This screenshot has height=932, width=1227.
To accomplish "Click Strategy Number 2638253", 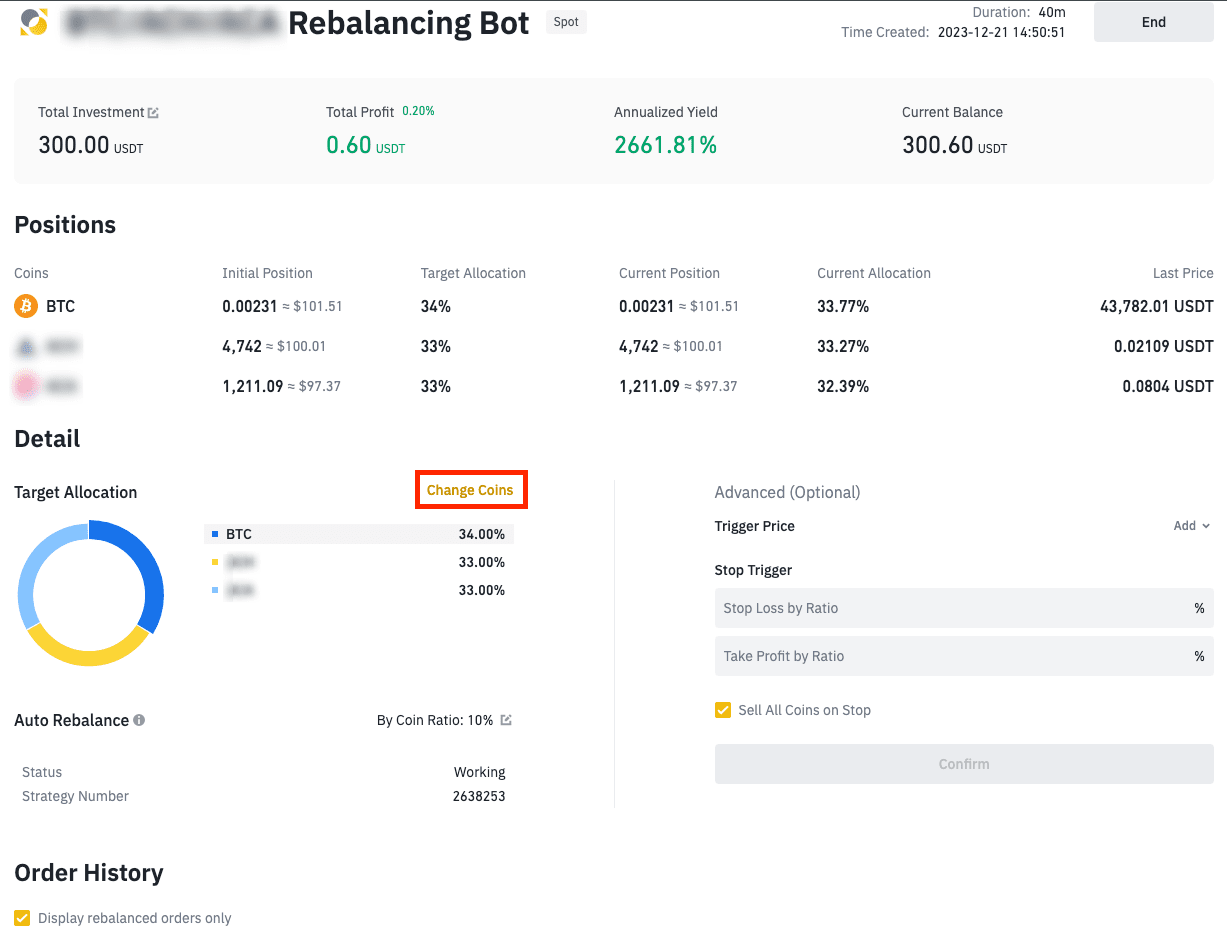I will click(x=479, y=796).
